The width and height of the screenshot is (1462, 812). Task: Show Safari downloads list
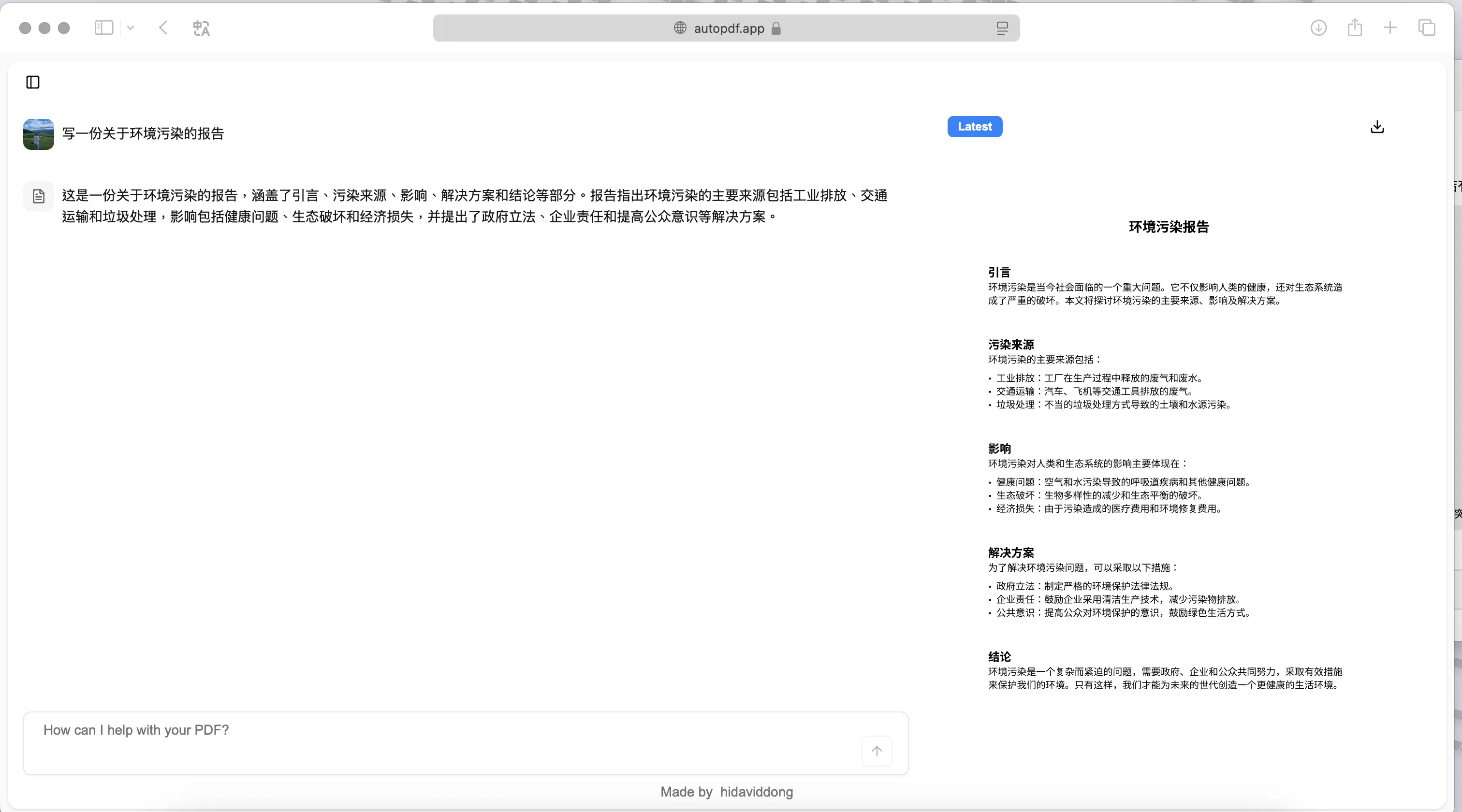point(1318,28)
